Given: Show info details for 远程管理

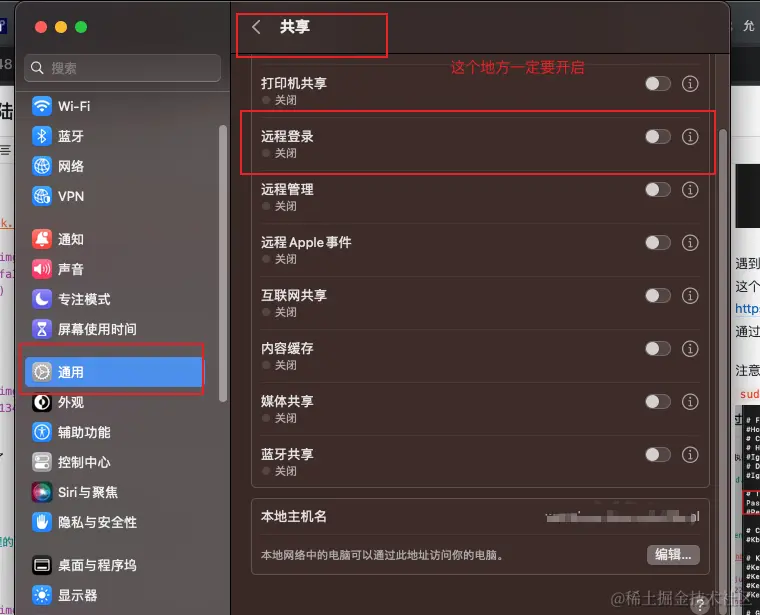Looking at the screenshot, I should coord(690,189).
